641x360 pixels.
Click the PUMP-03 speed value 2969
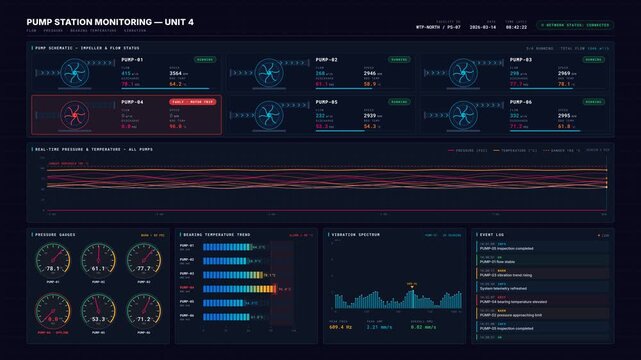click(x=564, y=74)
